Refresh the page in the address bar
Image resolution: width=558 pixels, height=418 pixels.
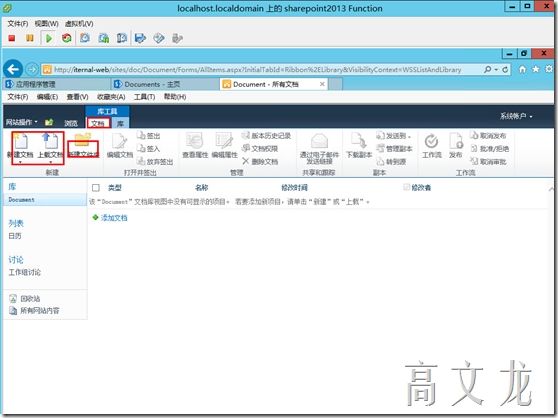(x=505, y=70)
